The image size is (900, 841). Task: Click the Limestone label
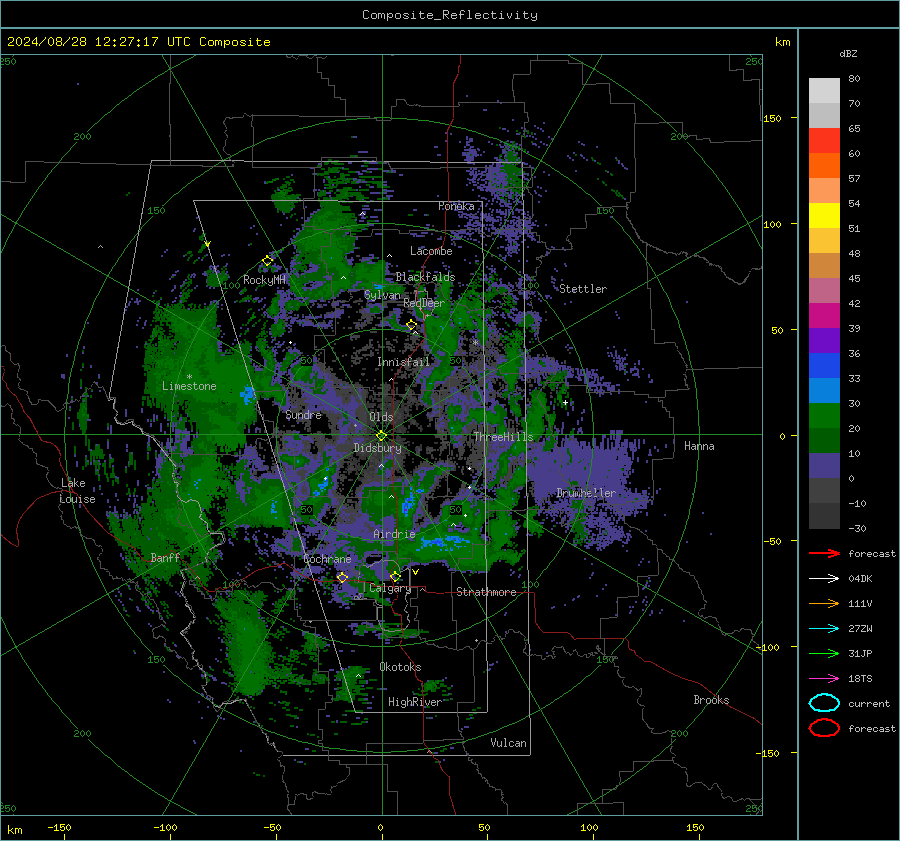(189, 386)
